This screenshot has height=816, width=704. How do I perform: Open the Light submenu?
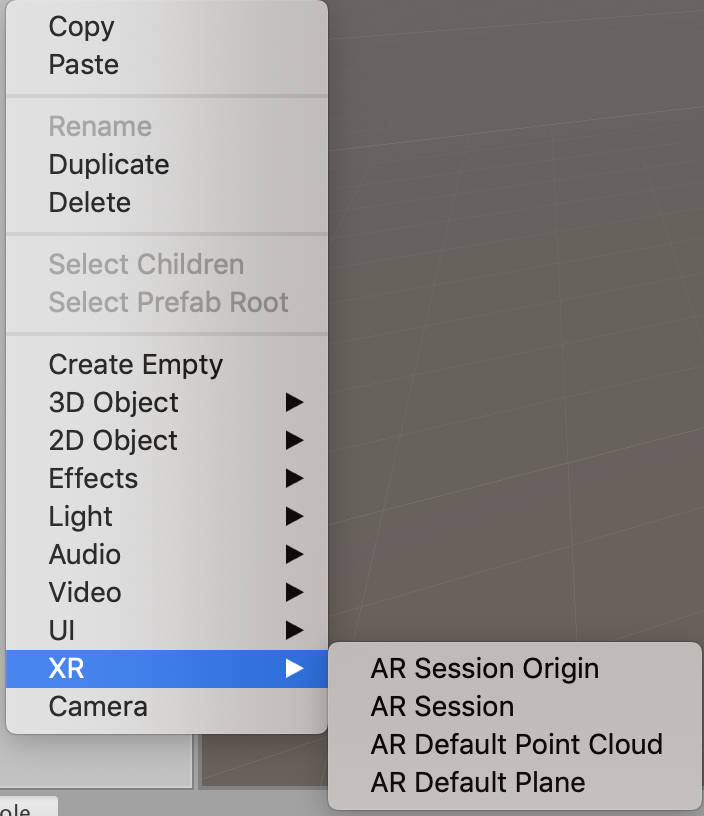[x=81, y=517]
